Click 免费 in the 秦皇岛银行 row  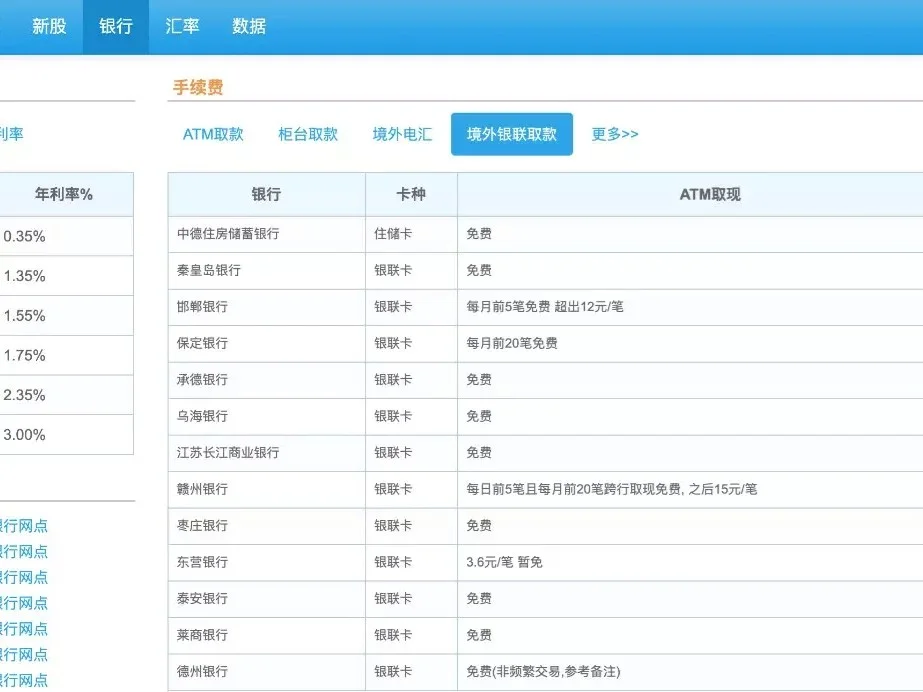tap(479, 270)
